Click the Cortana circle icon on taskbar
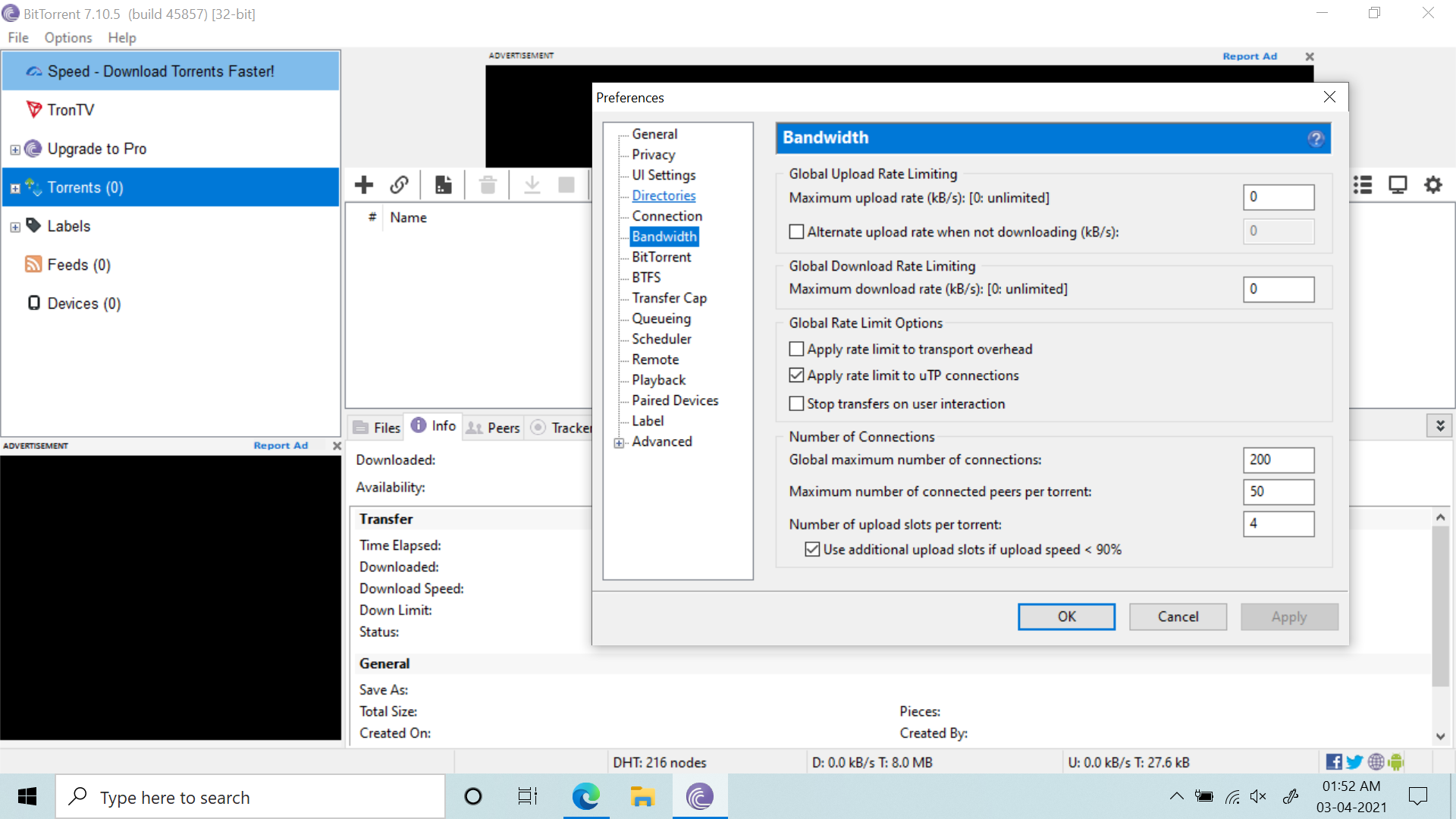Image resolution: width=1456 pixels, height=819 pixels. pos(473,796)
